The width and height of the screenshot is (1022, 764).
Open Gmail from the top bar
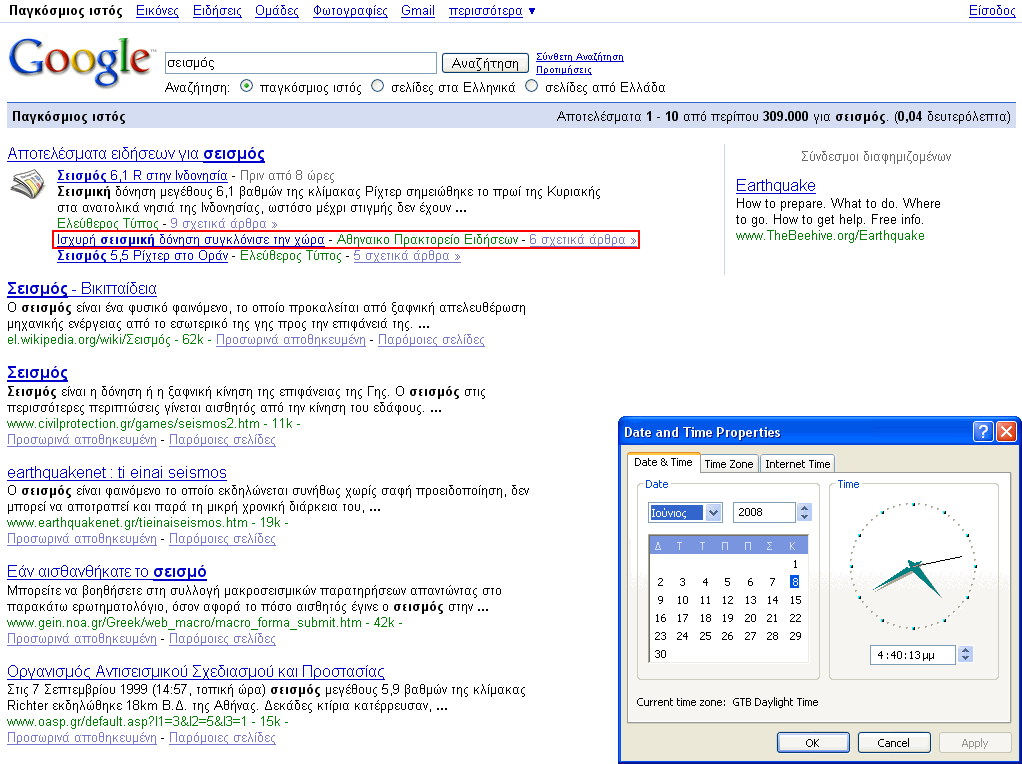(x=418, y=11)
